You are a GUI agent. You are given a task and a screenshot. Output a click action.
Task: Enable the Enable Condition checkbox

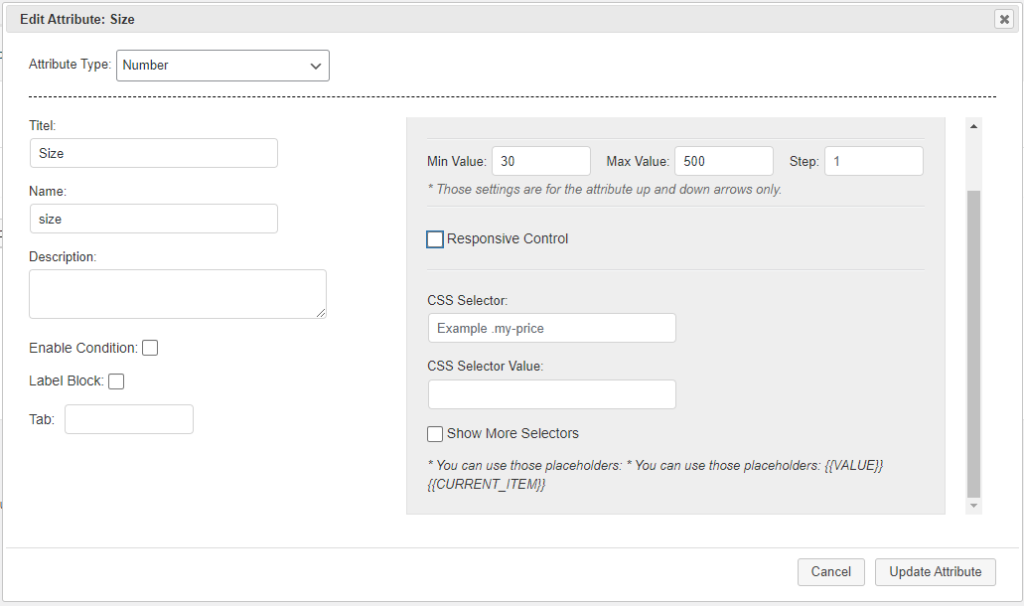150,348
